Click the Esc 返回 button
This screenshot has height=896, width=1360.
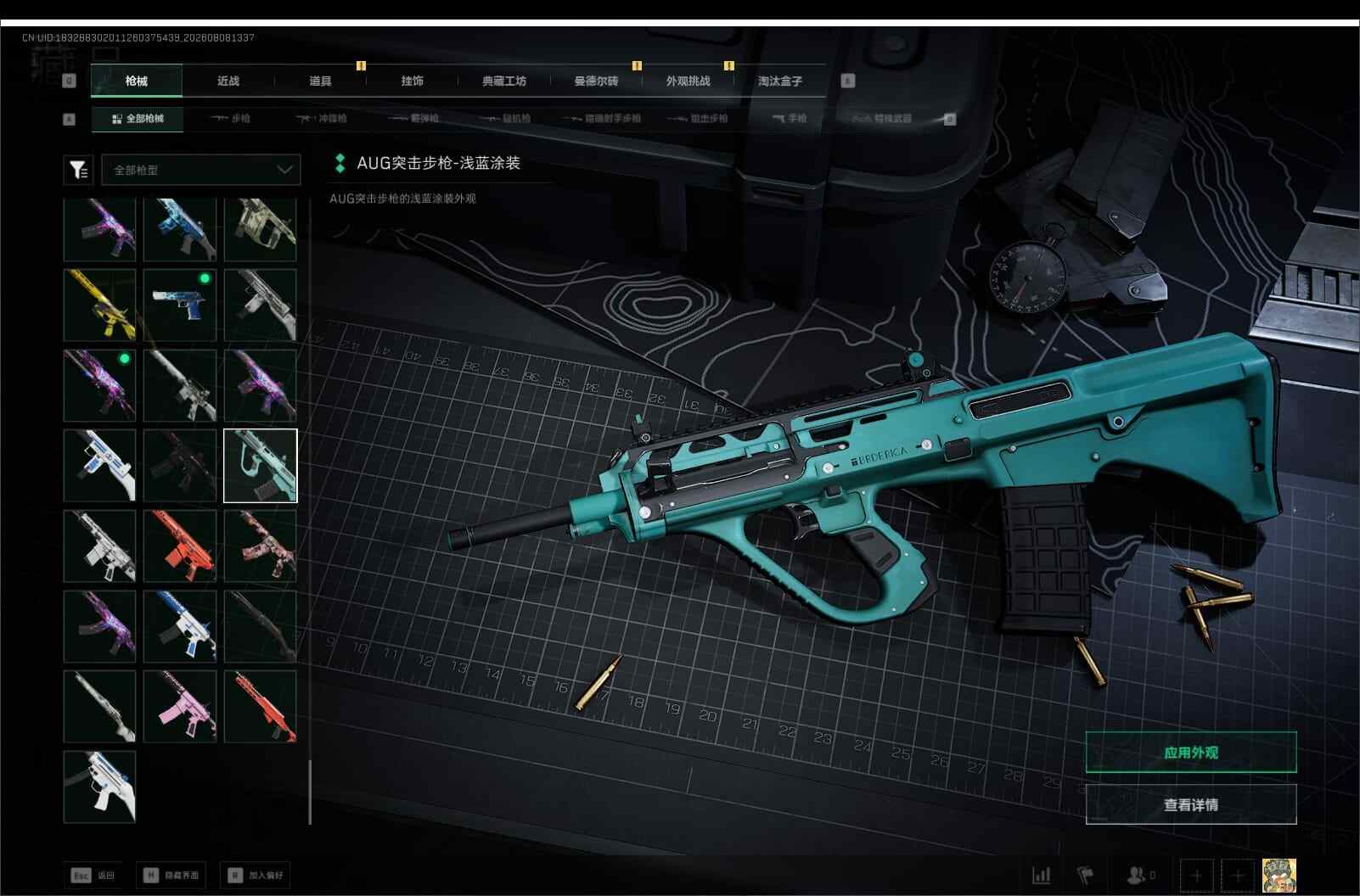93,875
